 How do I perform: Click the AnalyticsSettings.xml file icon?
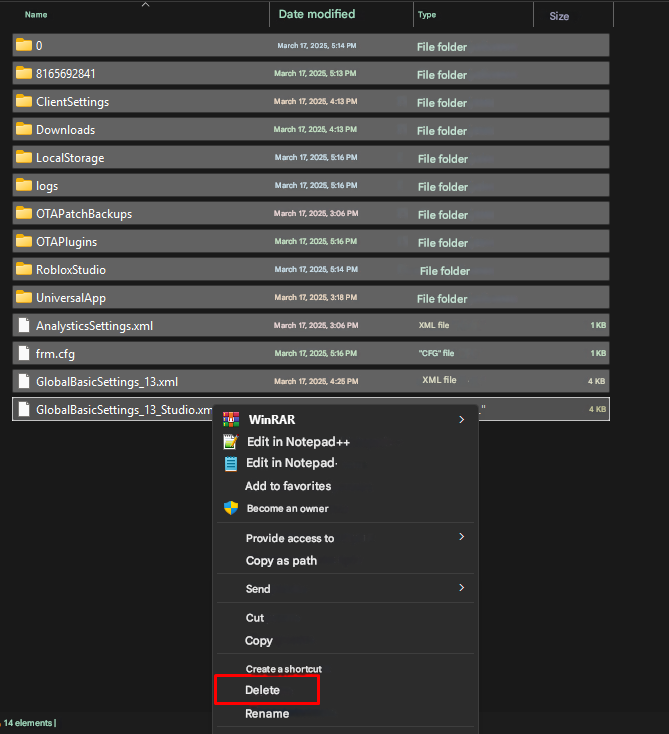tap(24, 325)
